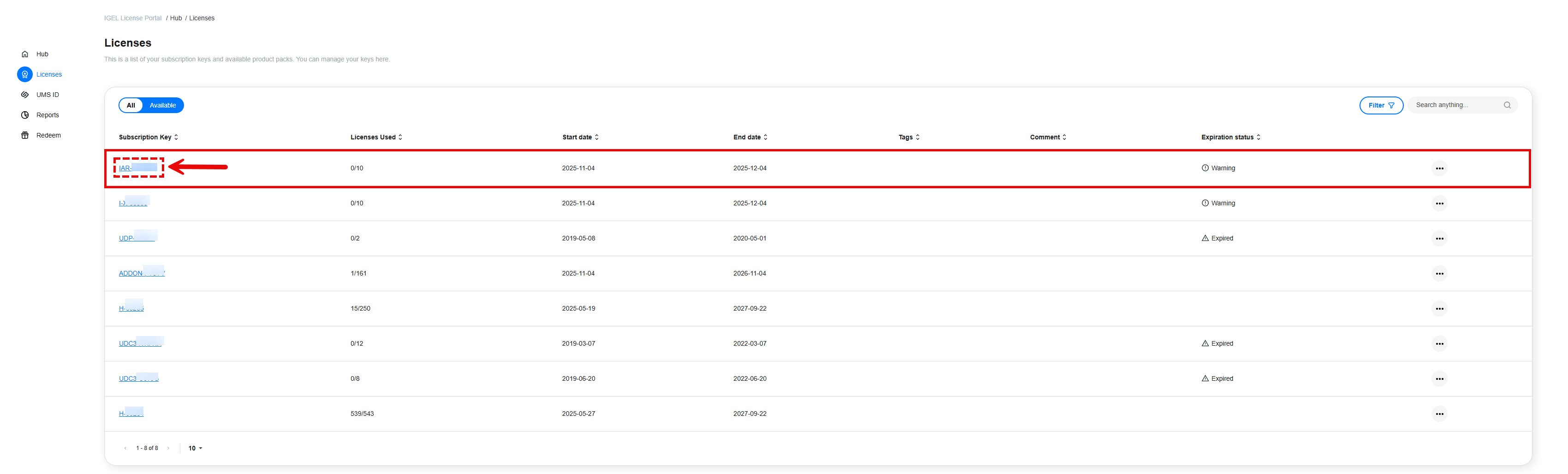1568x474 pixels.
Task: Open three-dot menu for the ADDON row
Action: click(1439, 274)
